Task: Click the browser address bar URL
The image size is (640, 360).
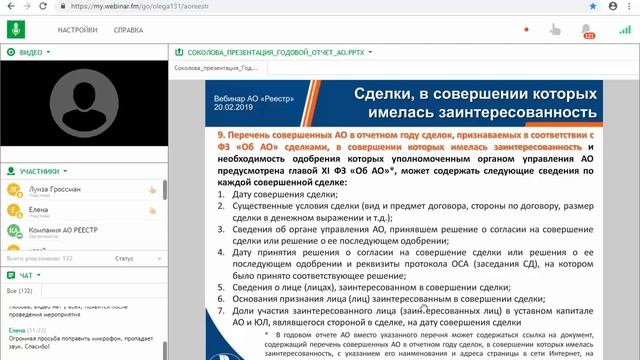Action: 140,6
